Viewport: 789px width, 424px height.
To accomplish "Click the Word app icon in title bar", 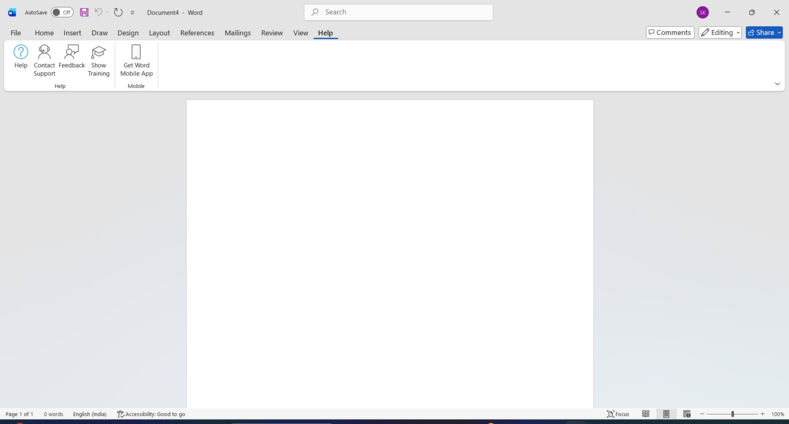I will pyautogui.click(x=12, y=13).
